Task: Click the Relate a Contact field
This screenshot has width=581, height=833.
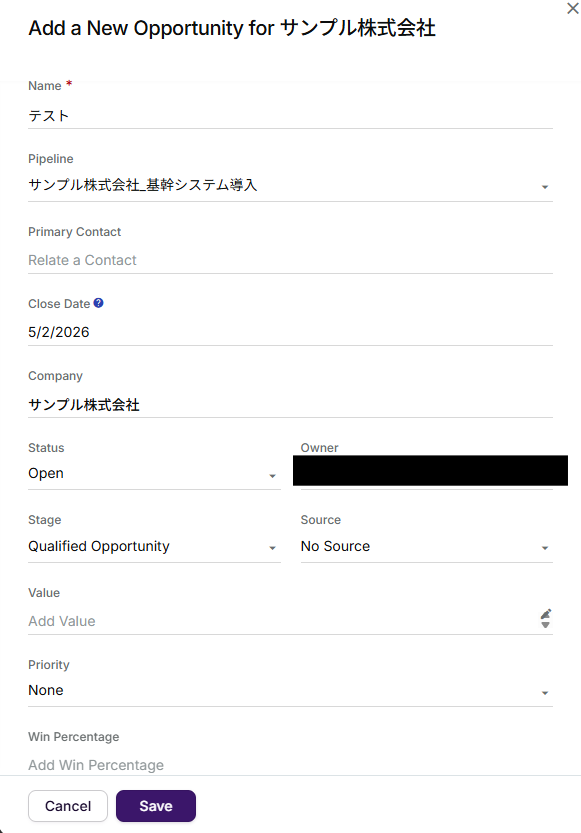Action: pos(290,260)
